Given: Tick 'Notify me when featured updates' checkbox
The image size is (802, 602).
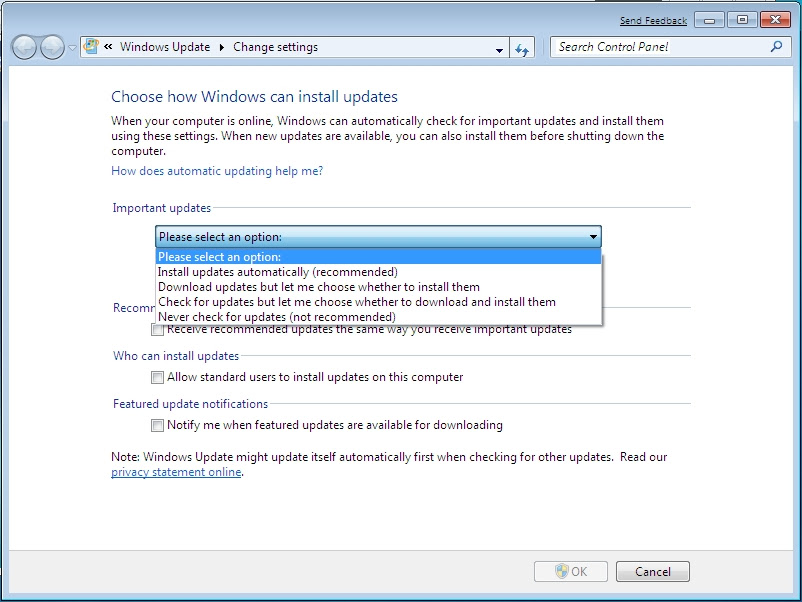Looking at the screenshot, I should 157,426.
